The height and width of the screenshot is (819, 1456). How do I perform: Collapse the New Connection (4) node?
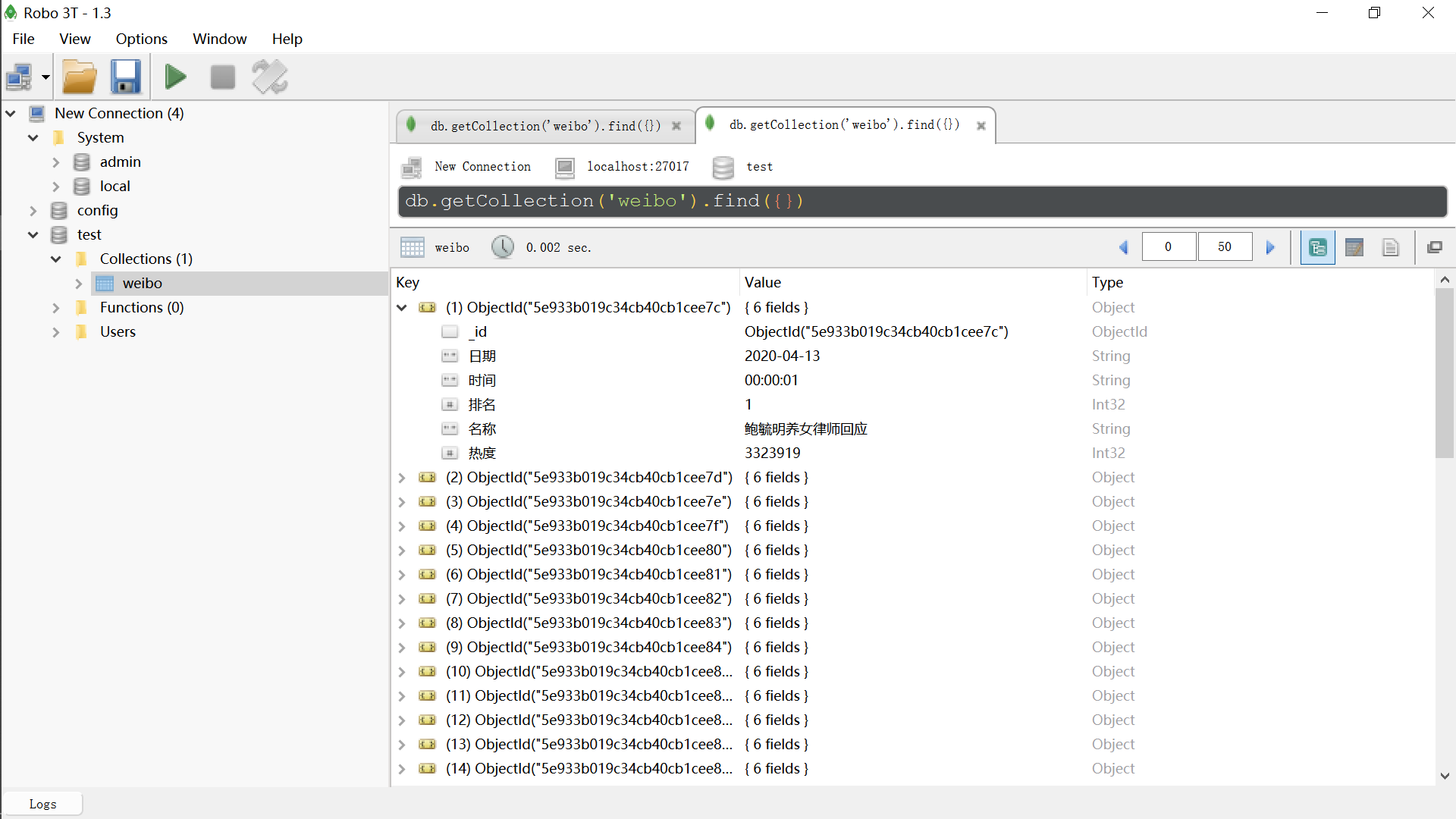[11, 113]
